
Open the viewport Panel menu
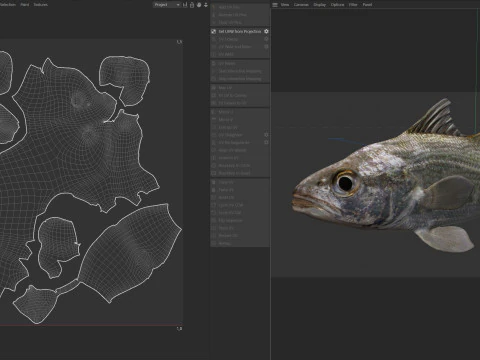tap(367, 5)
